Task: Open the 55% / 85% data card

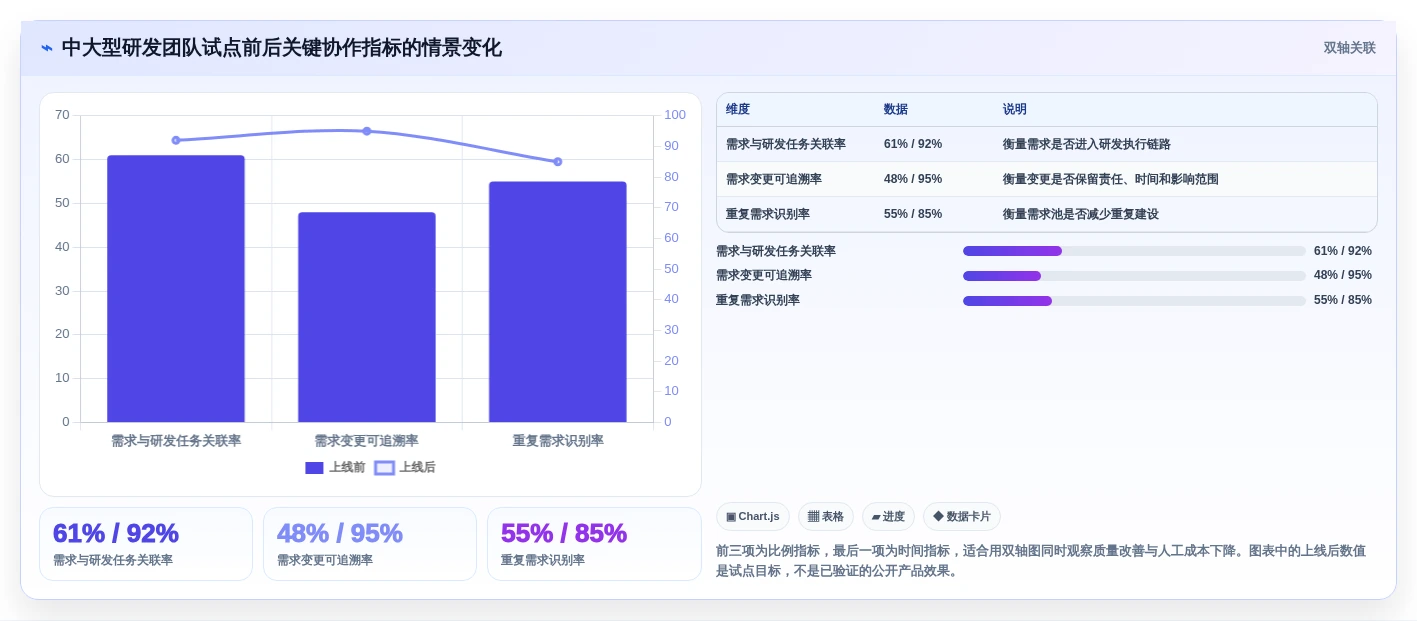Action: (x=594, y=544)
